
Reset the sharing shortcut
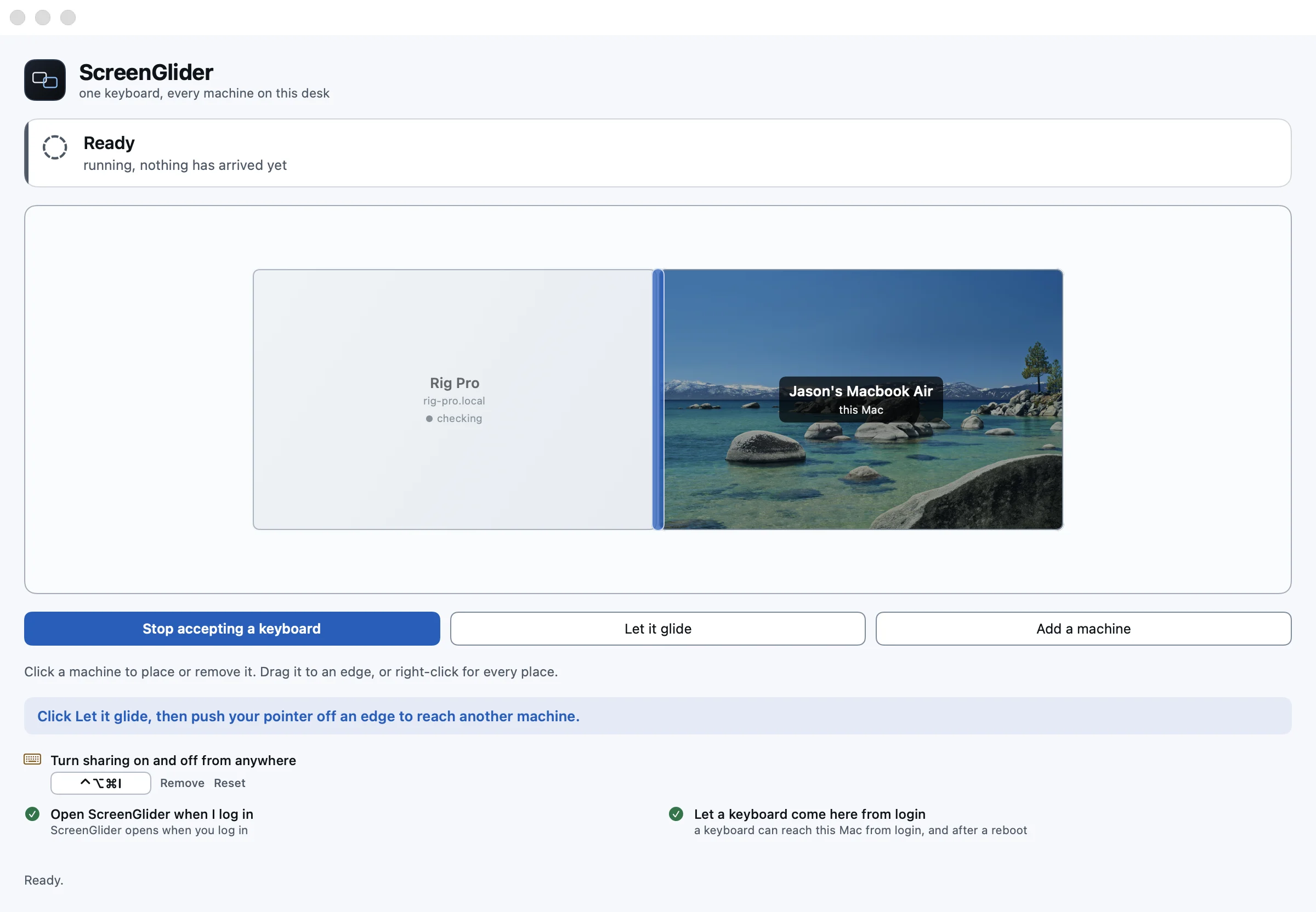(230, 783)
